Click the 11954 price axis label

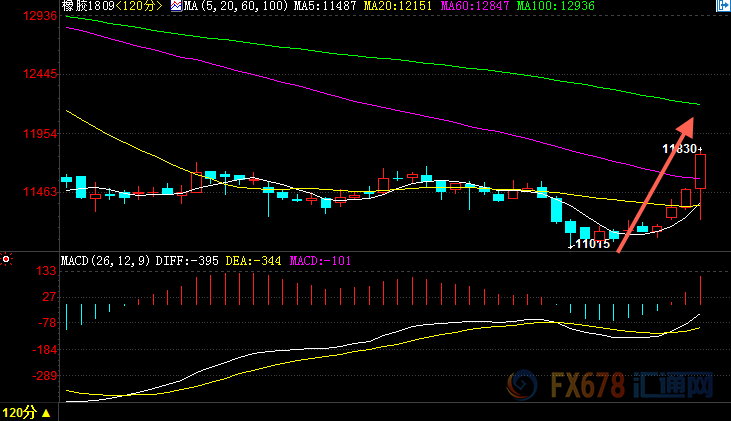click(x=40, y=134)
